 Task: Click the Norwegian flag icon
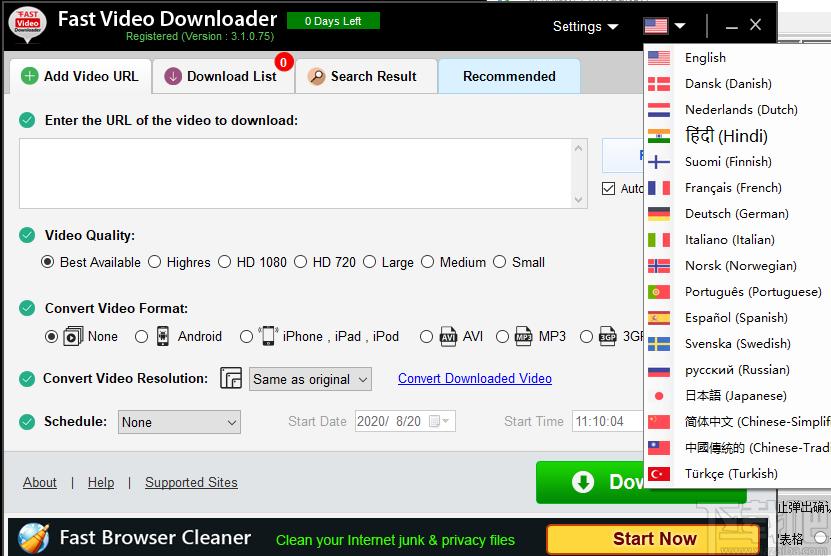659,266
